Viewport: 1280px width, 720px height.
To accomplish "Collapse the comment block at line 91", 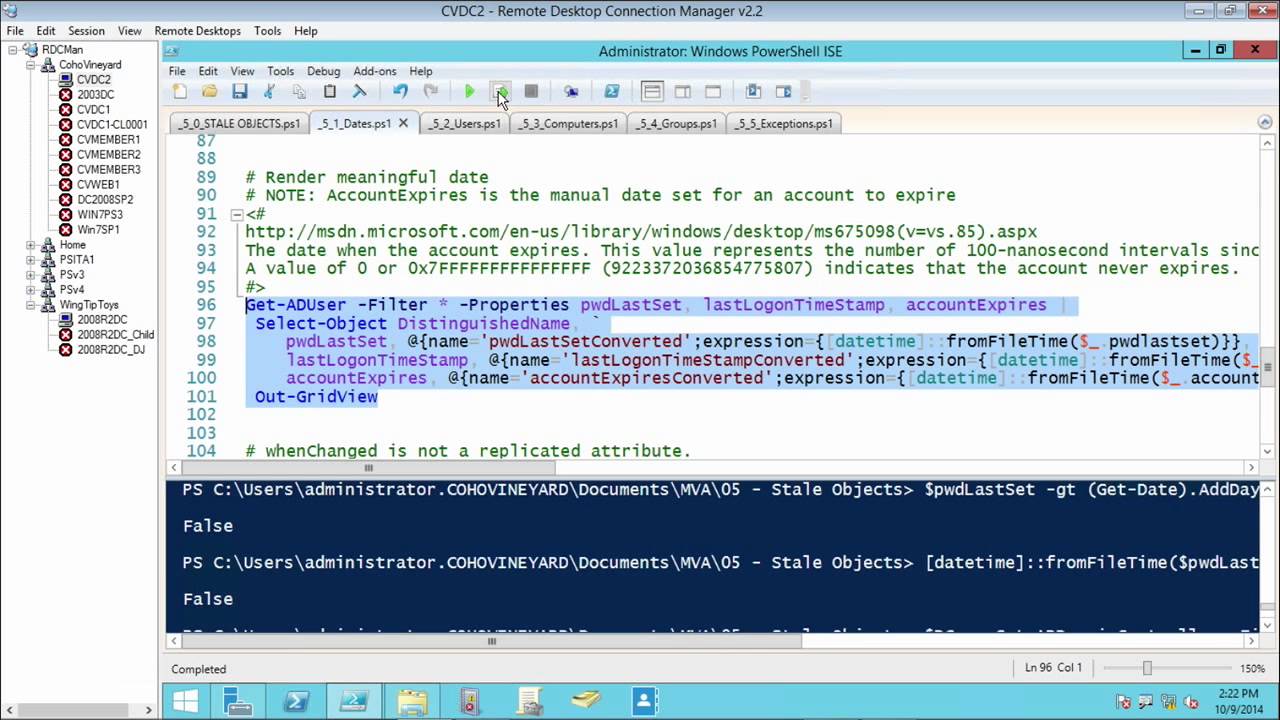I will point(236,214).
